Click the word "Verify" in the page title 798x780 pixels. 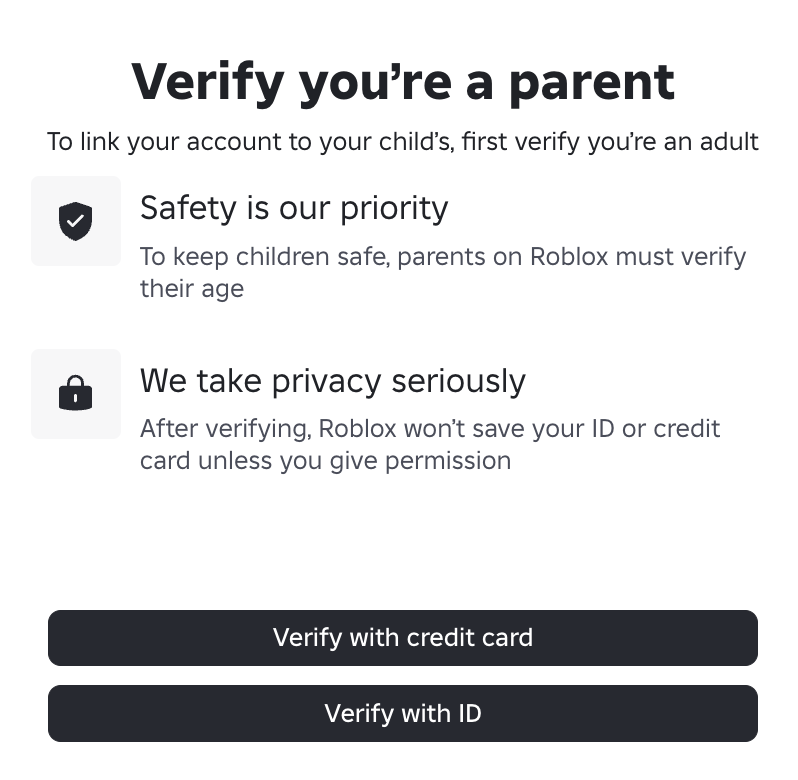pos(207,82)
